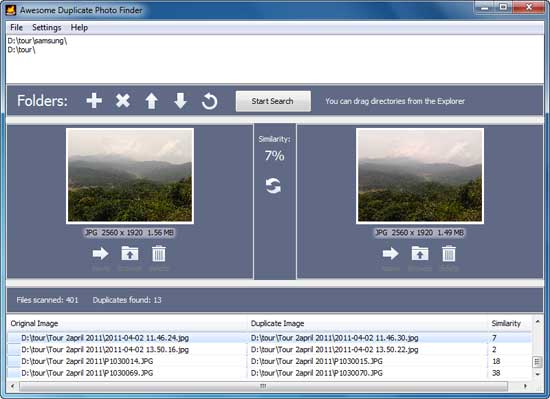Viewport: 550px width, 399px height.
Task: Click duplicate entry P1030070.JPG
Action: click(x=316, y=373)
